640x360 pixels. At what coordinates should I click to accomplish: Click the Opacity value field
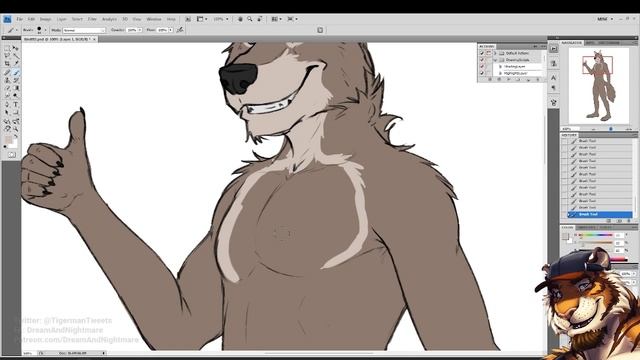tap(132, 30)
